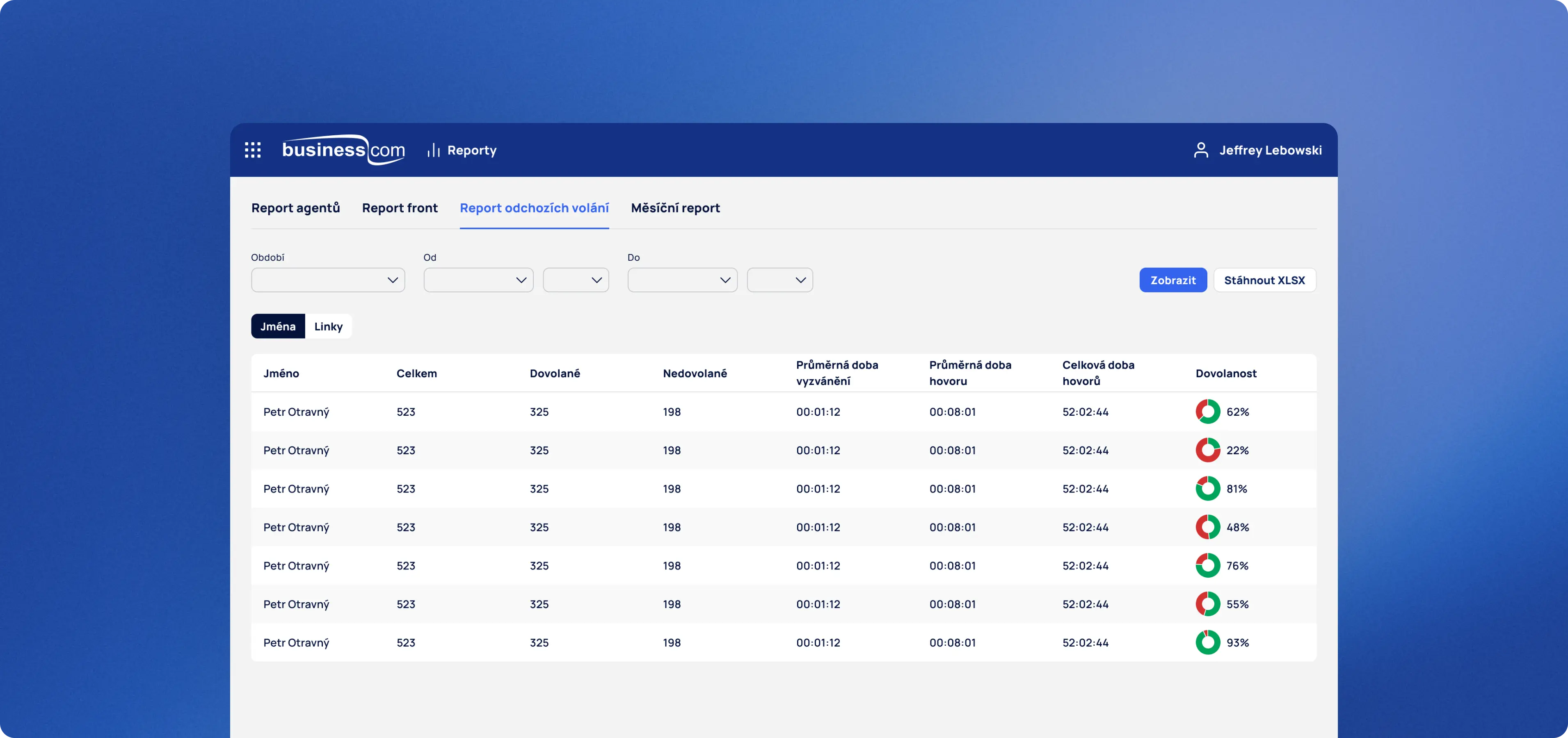Click 325 in the 22% row

pos(539,450)
